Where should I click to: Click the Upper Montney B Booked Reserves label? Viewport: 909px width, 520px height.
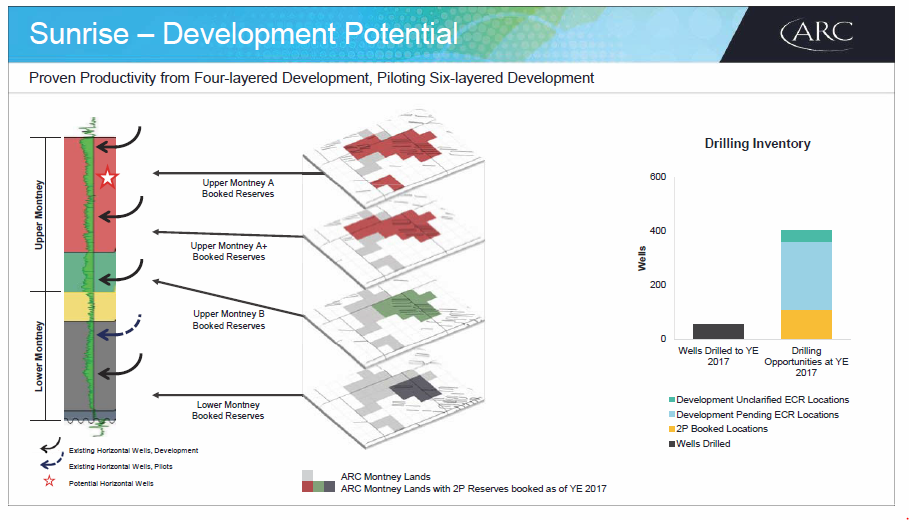(x=229, y=319)
